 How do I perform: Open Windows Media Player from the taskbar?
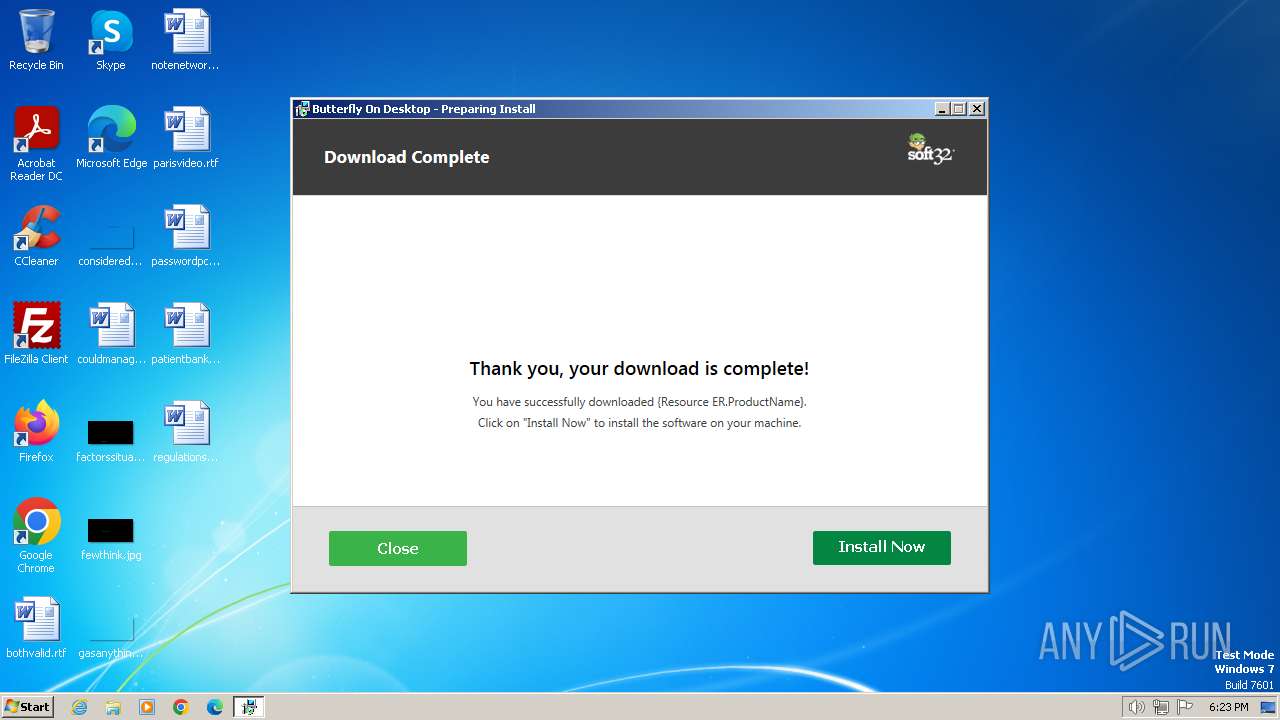coord(147,707)
